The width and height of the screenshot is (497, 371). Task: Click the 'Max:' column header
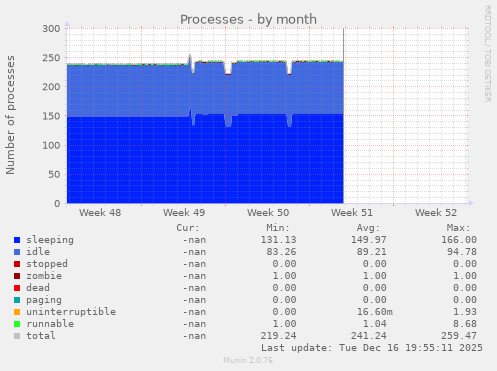click(x=459, y=228)
